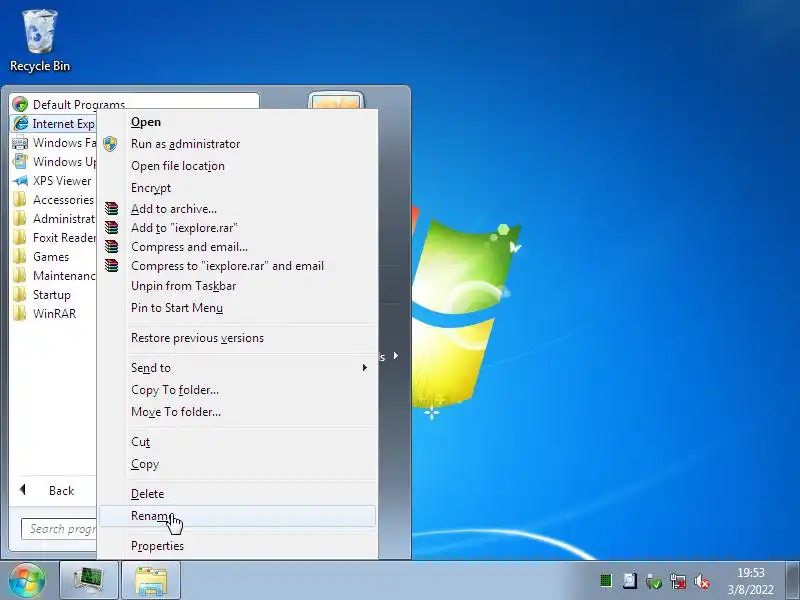Expand the Start menu right-pane submenu arrow
The image size is (800, 600).
point(396,356)
